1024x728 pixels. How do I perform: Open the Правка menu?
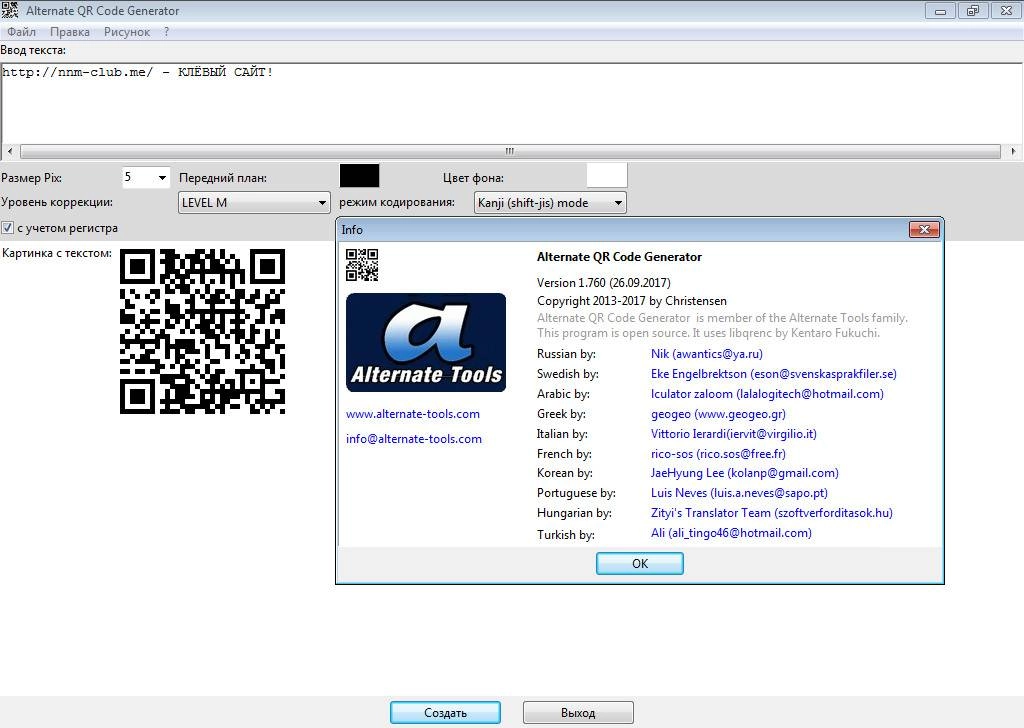[x=70, y=32]
